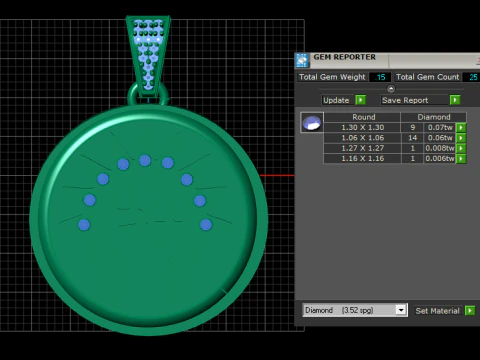Click the Total Gem Count value 25
The image size is (480, 360).
pyautogui.click(x=473, y=77)
